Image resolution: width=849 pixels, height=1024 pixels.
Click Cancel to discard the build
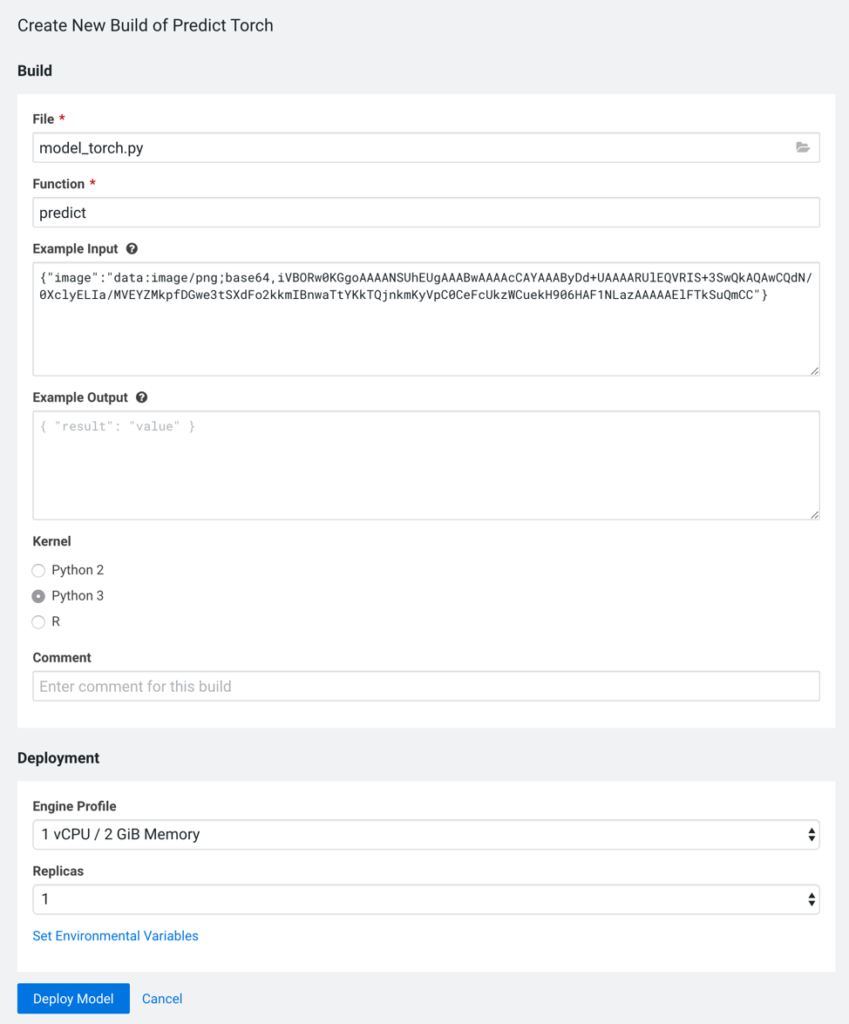[162, 998]
